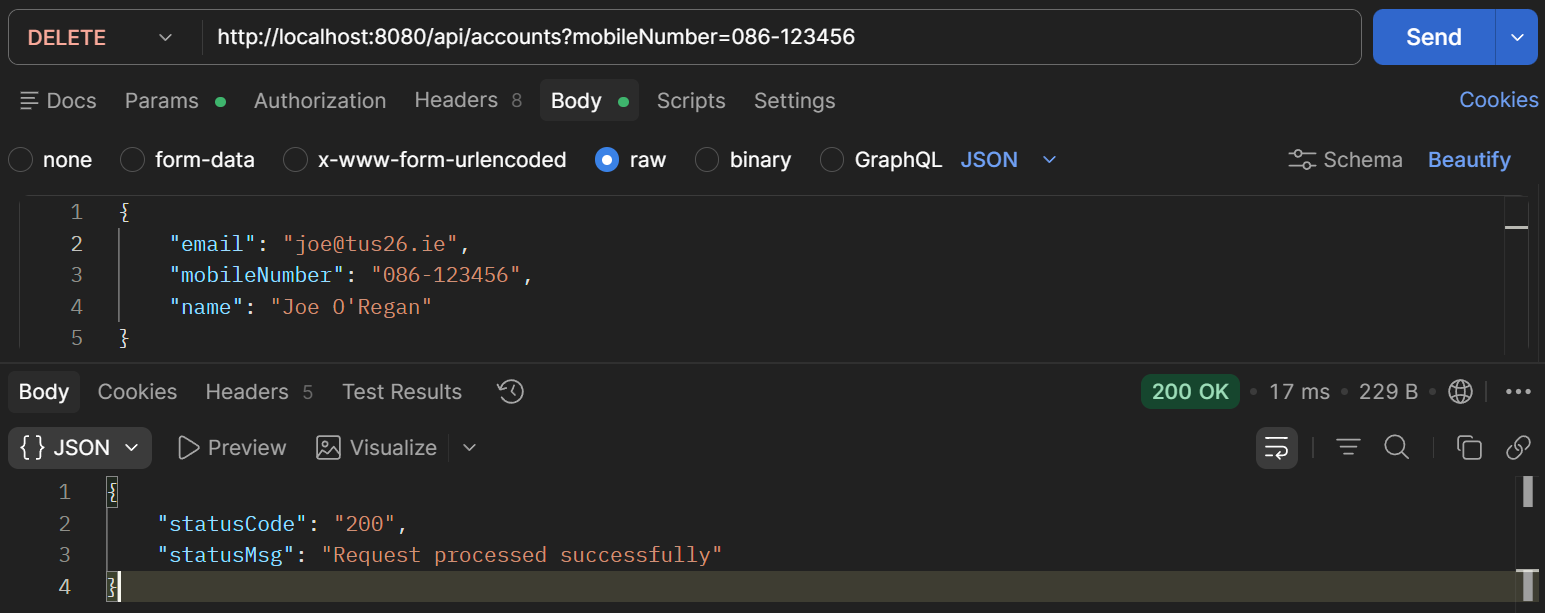This screenshot has height=613, width=1545.
Task: Switch to the Authorization tab
Action: 320,101
